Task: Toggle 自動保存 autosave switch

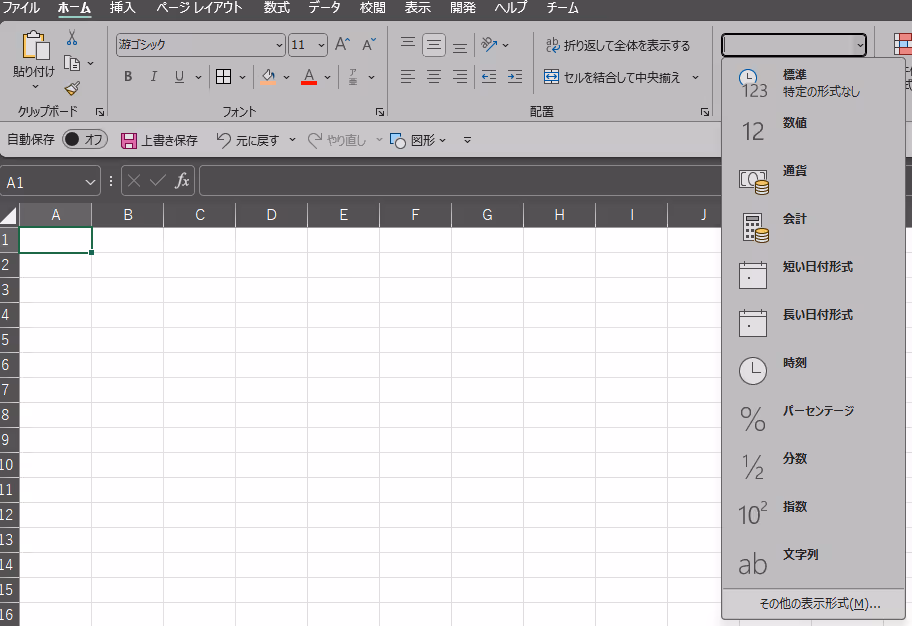Action: point(85,139)
